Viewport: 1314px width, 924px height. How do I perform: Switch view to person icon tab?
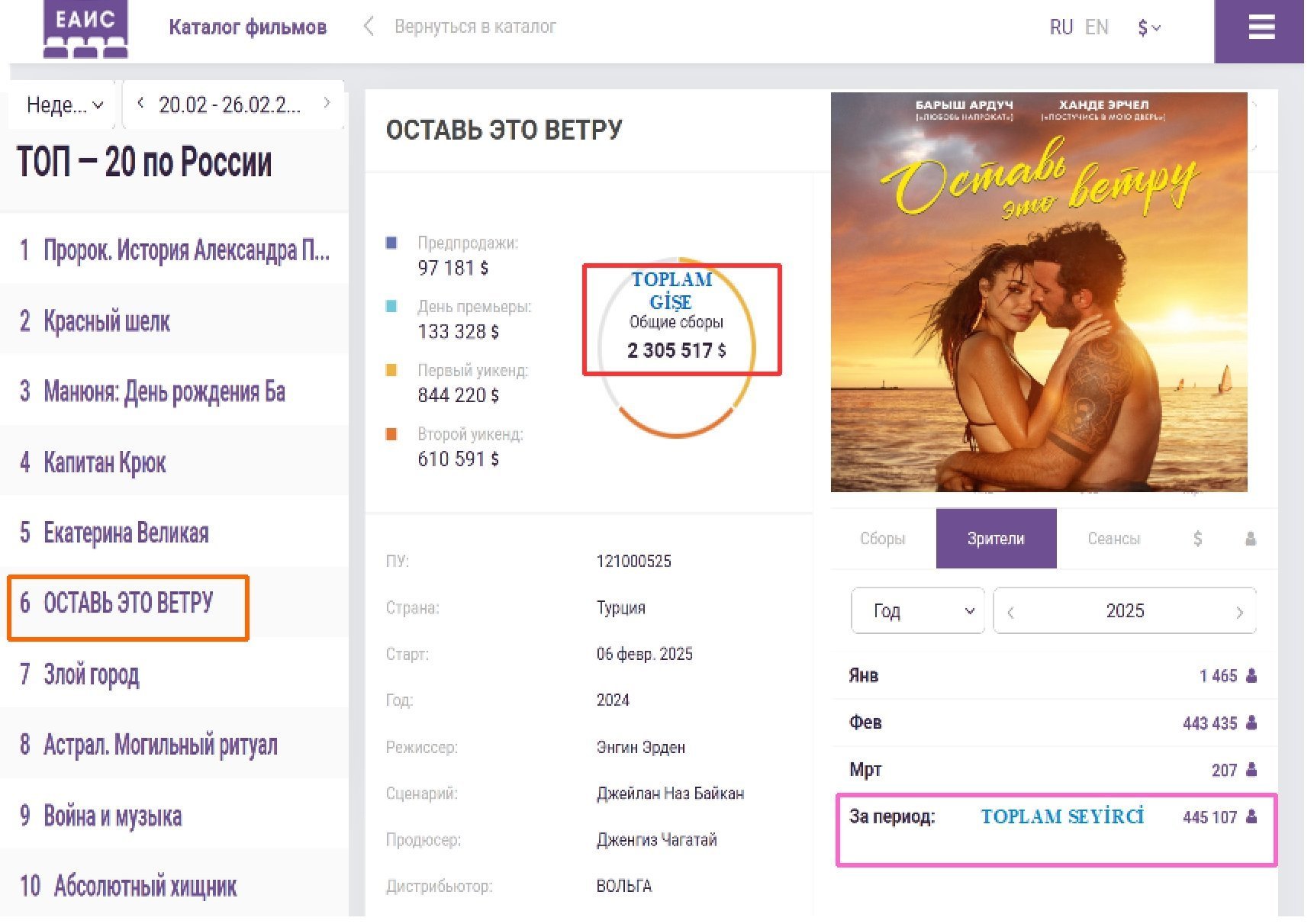click(1250, 539)
